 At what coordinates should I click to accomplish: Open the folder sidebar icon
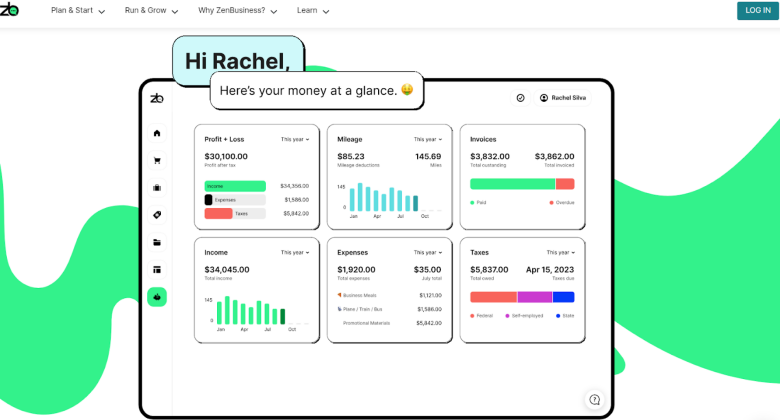(157, 242)
